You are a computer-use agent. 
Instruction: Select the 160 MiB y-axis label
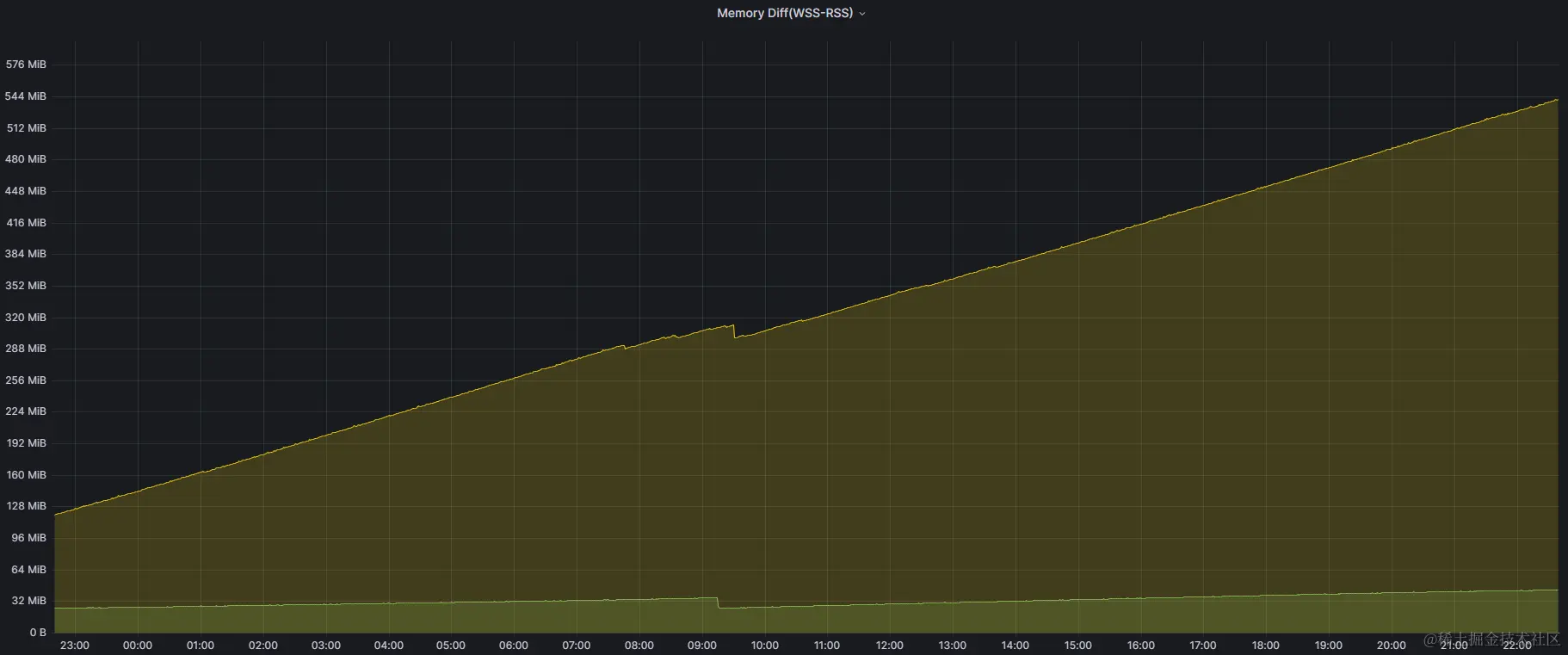tap(26, 475)
